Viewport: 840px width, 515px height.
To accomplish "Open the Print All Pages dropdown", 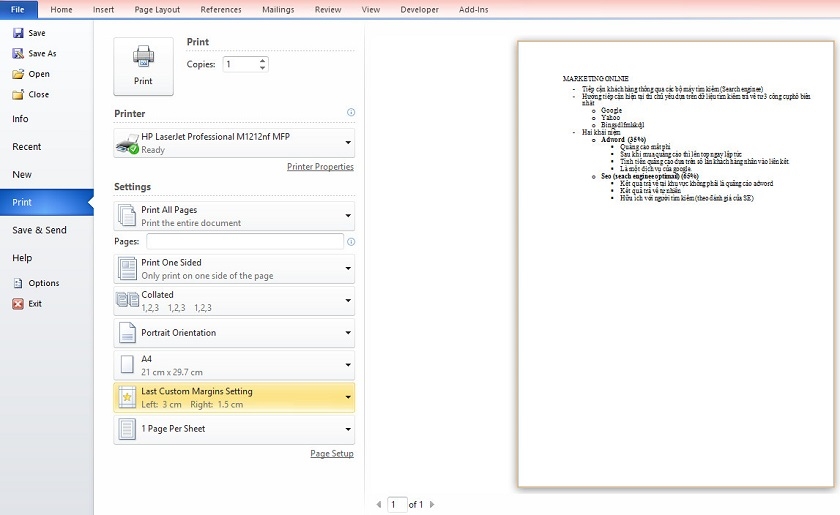I will 348,215.
